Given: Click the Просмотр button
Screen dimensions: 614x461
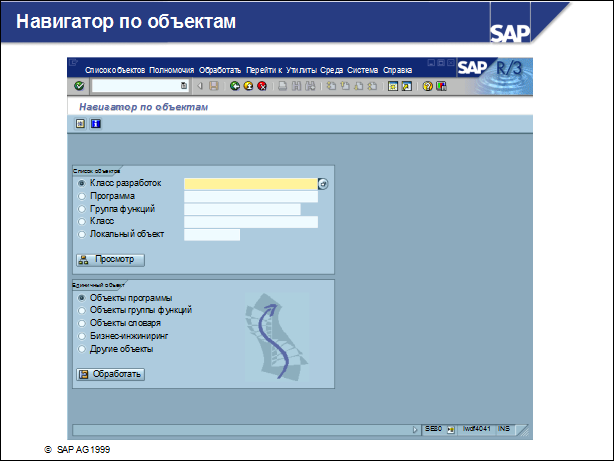Looking at the screenshot, I should point(111,260).
